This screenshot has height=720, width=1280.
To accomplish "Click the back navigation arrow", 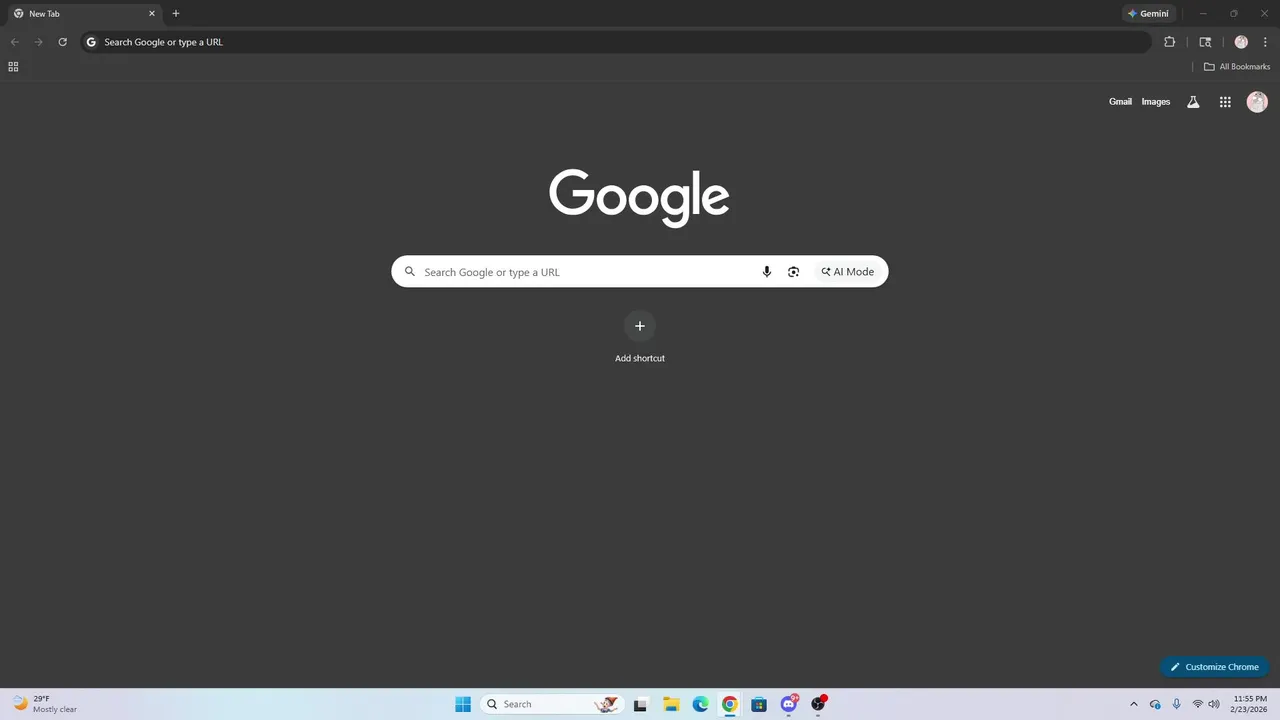I will (15, 42).
